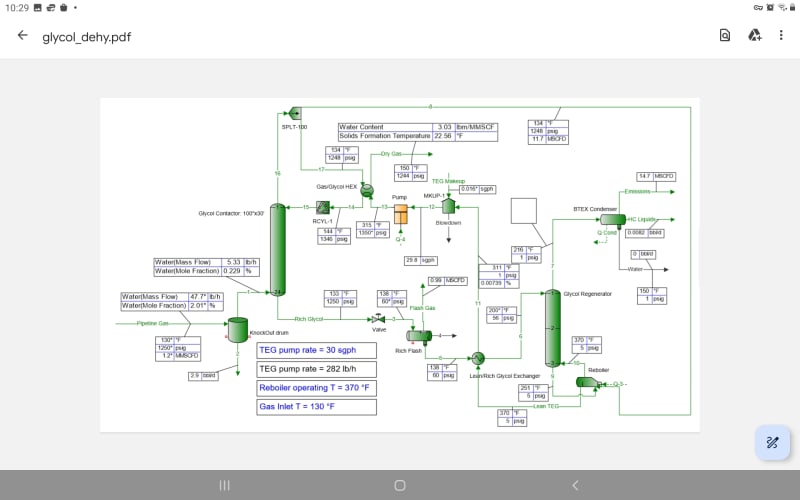This screenshot has height=500, width=800.
Task: Click the 14.7 MSCFD emissions flow box
Action: pyautogui.click(x=656, y=177)
